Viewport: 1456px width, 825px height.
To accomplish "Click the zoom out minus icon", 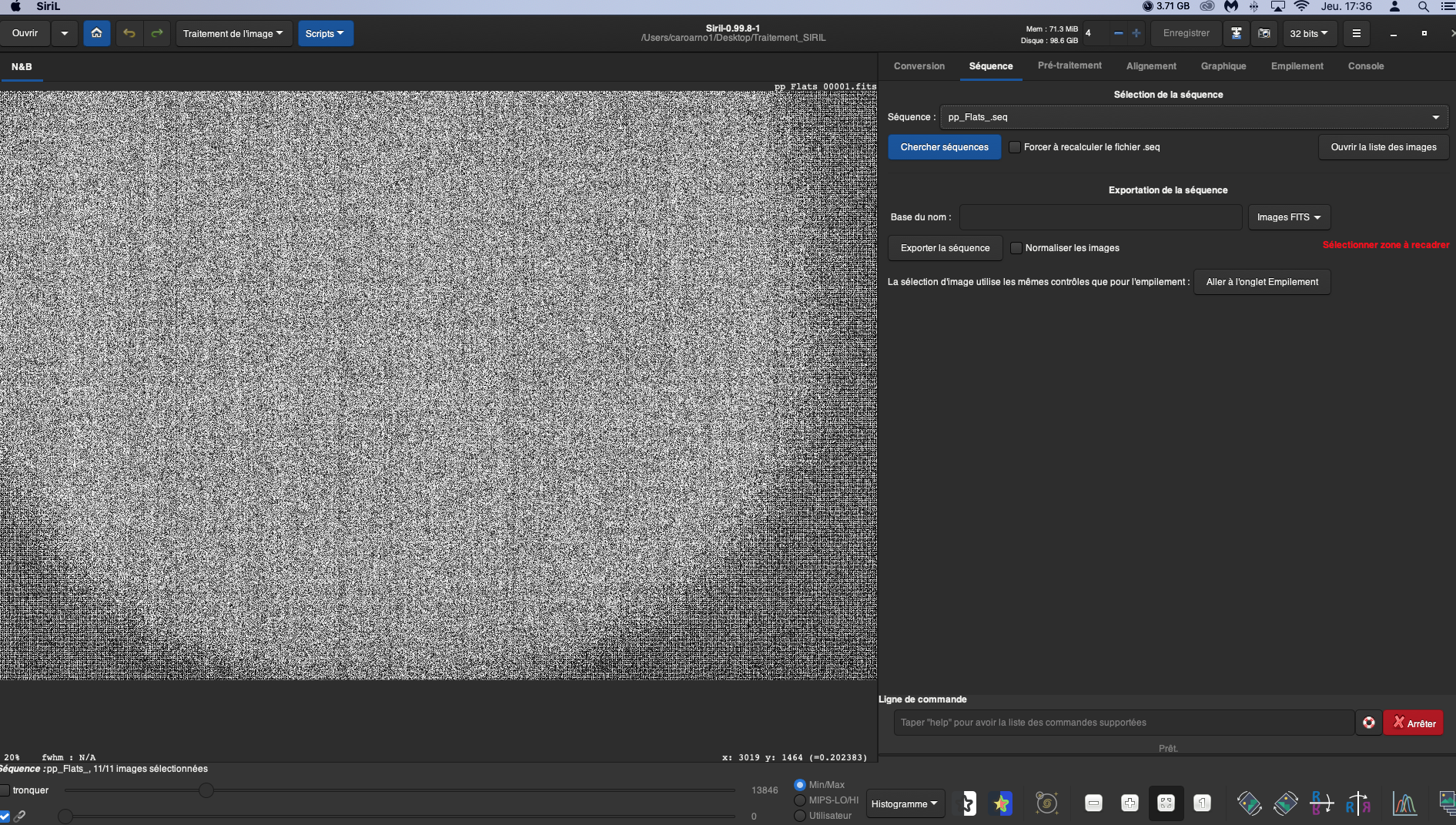I will pyautogui.click(x=1093, y=803).
